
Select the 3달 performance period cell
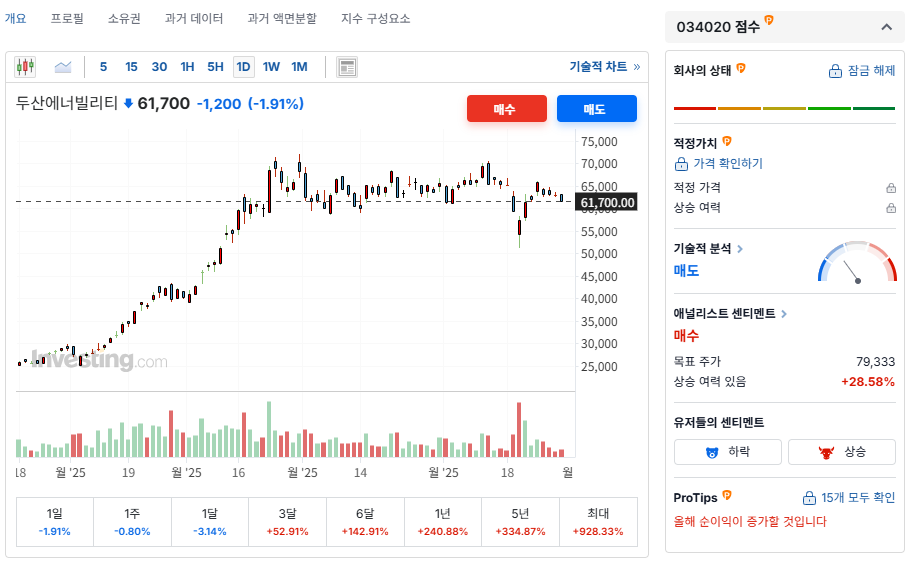(x=288, y=522)
